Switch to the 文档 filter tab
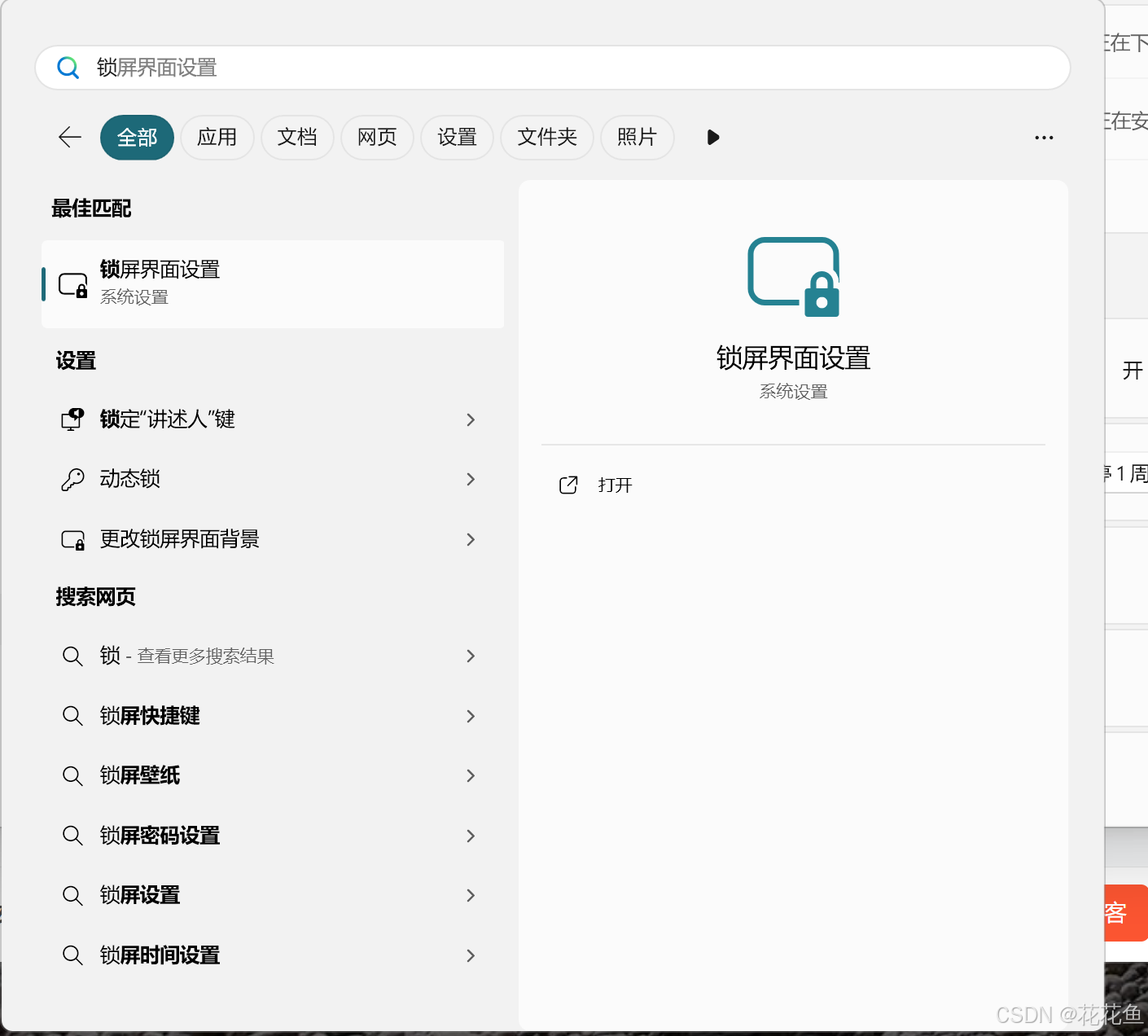This screenshot has height=1036, width=1148. (297, 137)
